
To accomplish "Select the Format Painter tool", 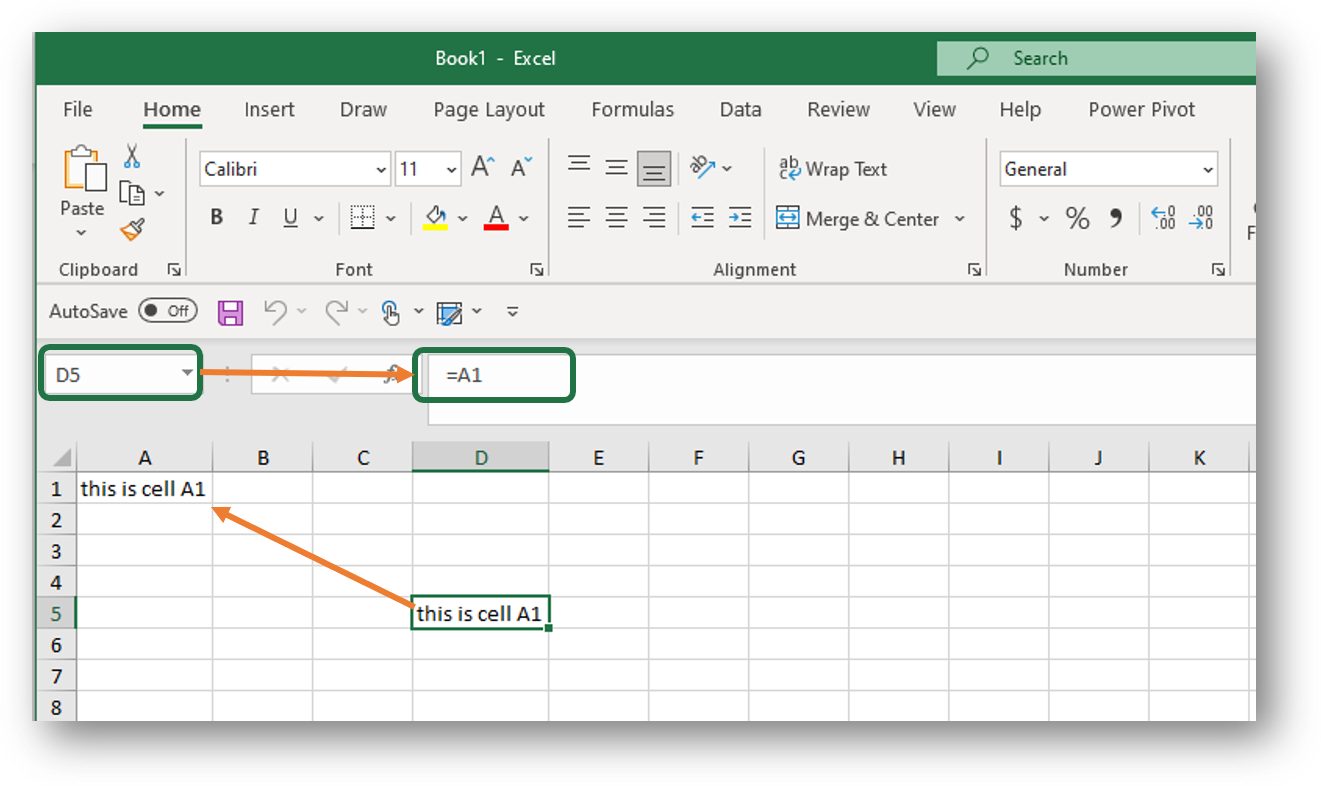I will [131, 227].
